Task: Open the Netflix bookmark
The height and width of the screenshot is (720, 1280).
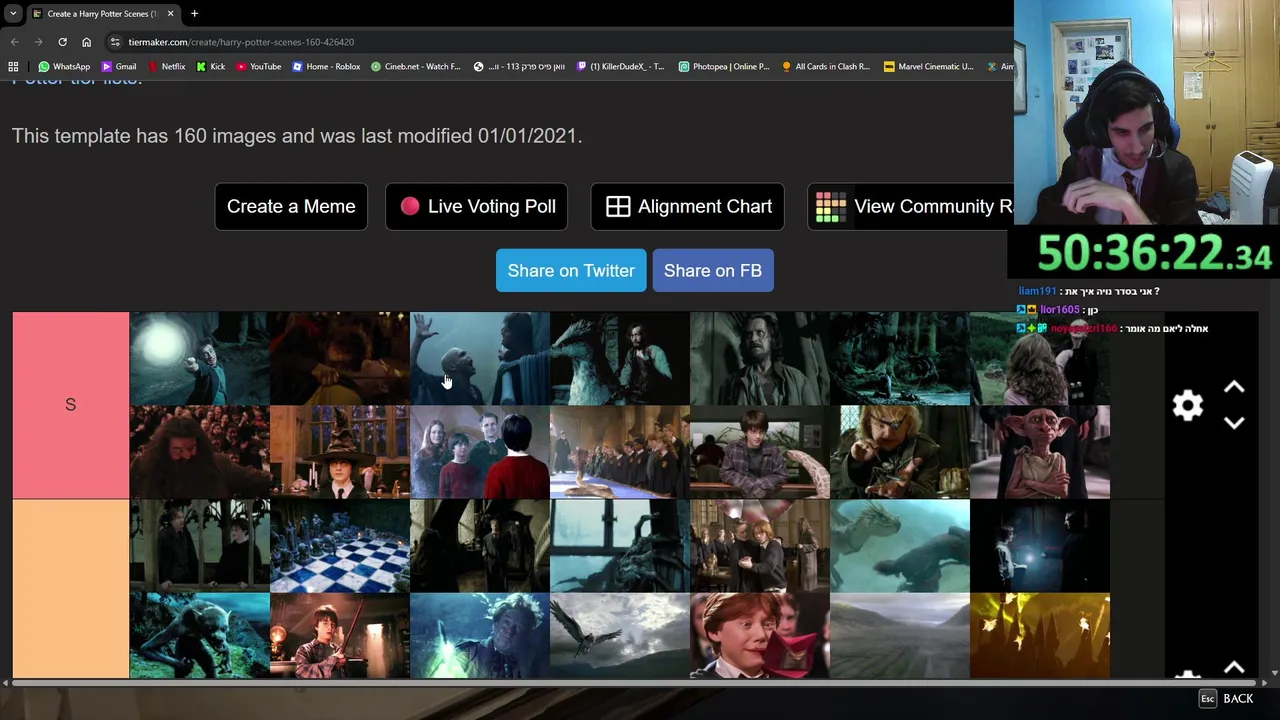Action: [x=166, y=67]
